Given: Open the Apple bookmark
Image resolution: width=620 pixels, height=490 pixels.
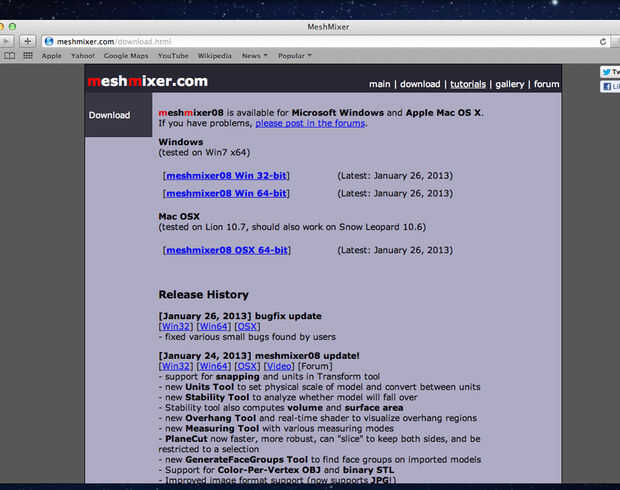Looking at the screenshot, I should click(x=52, y=56).
